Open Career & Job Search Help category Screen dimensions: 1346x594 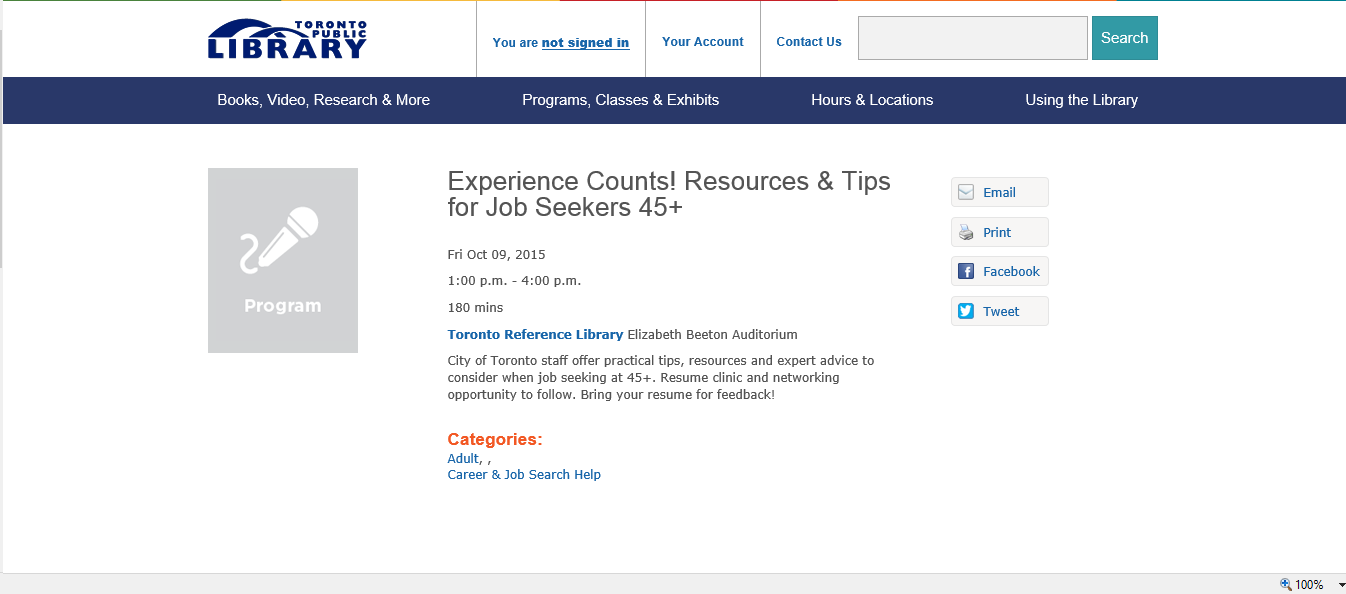click(x=524, y=475)
